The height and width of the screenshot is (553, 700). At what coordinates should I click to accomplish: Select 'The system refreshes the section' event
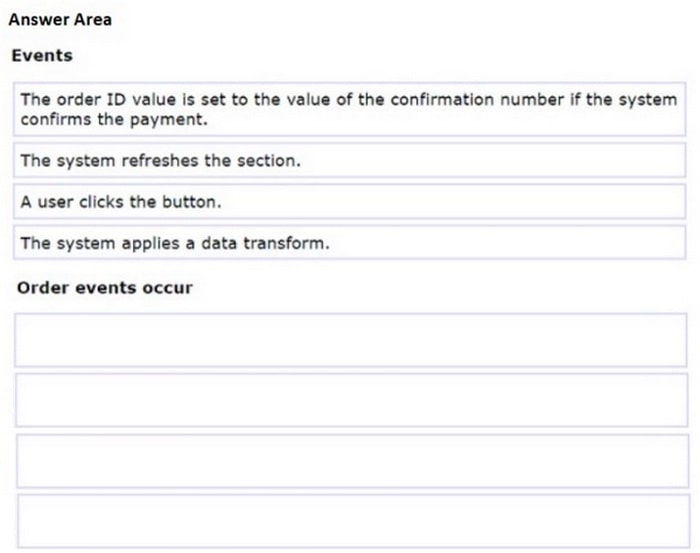tap(350, 160)
